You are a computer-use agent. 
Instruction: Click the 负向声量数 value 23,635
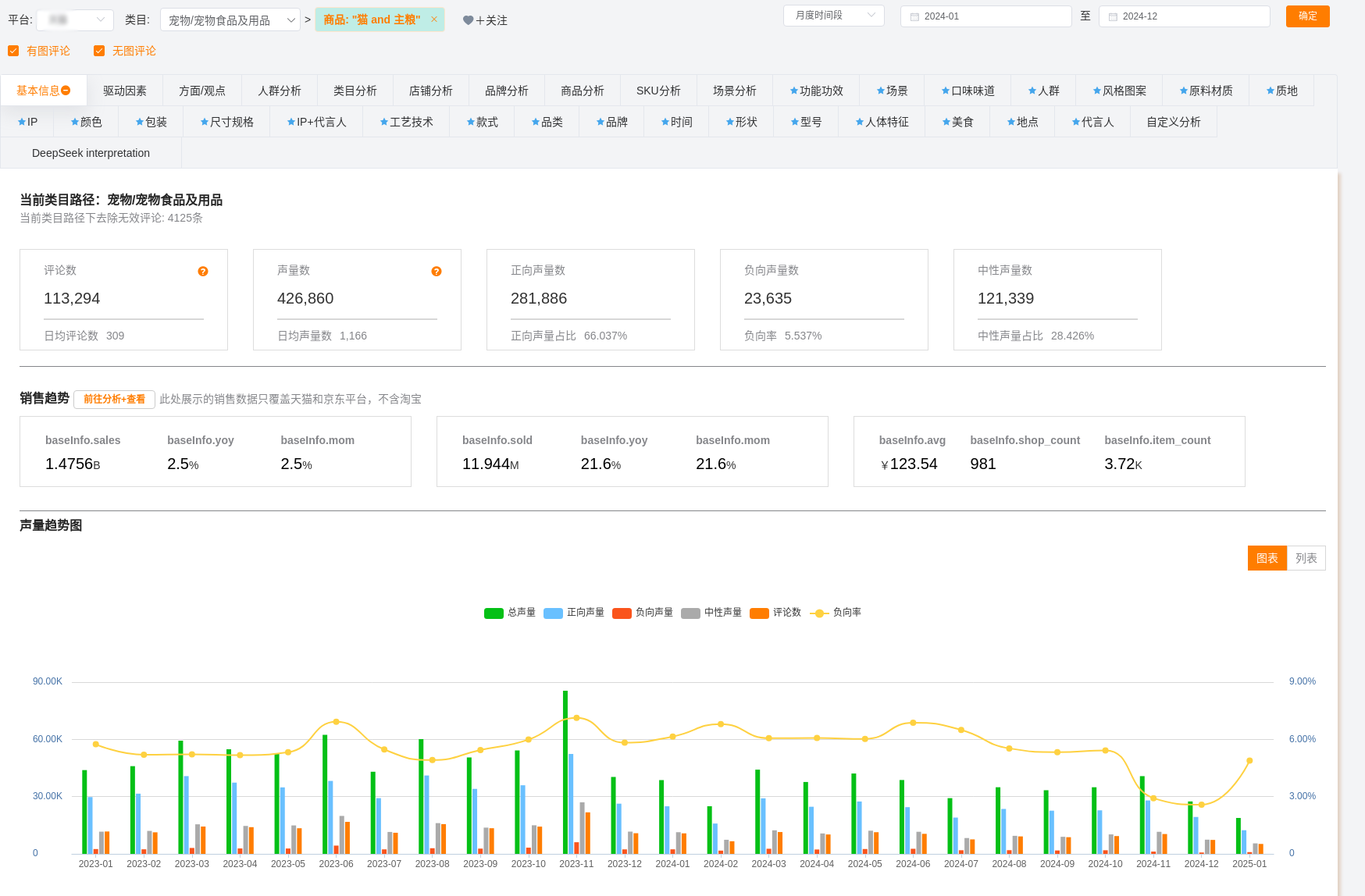[768, 298]
